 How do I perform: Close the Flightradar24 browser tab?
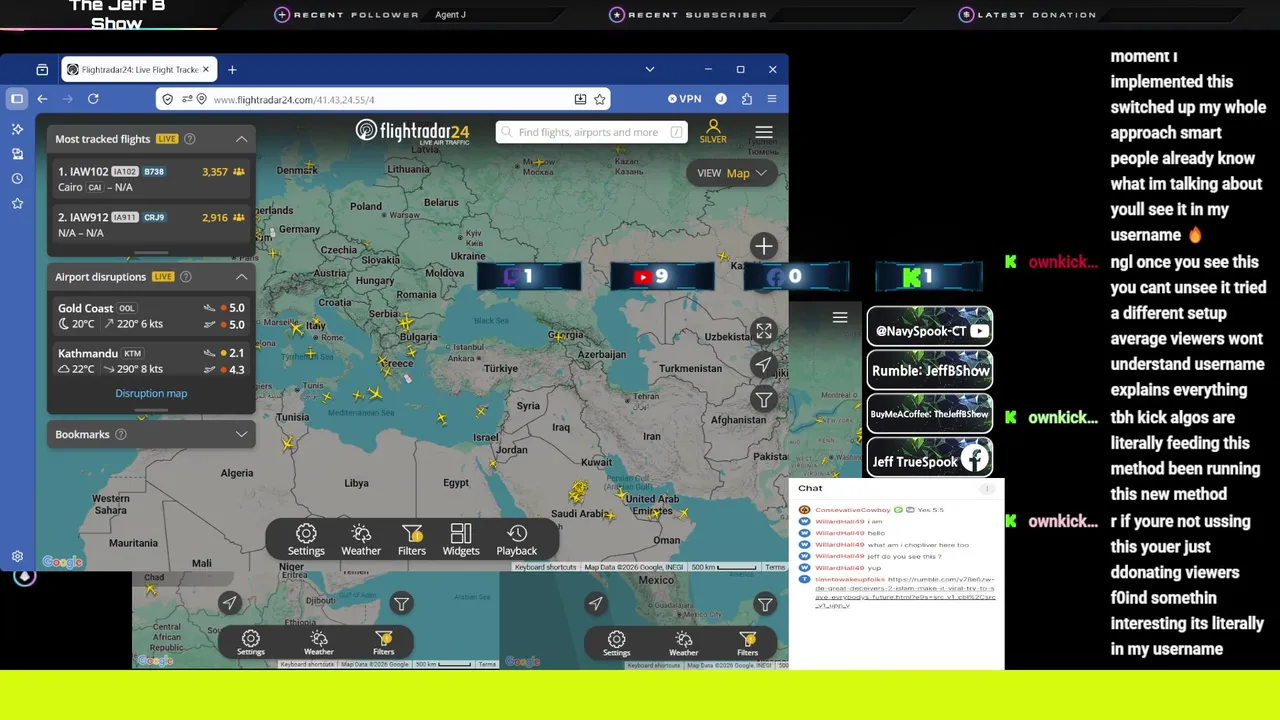[207, 70]
